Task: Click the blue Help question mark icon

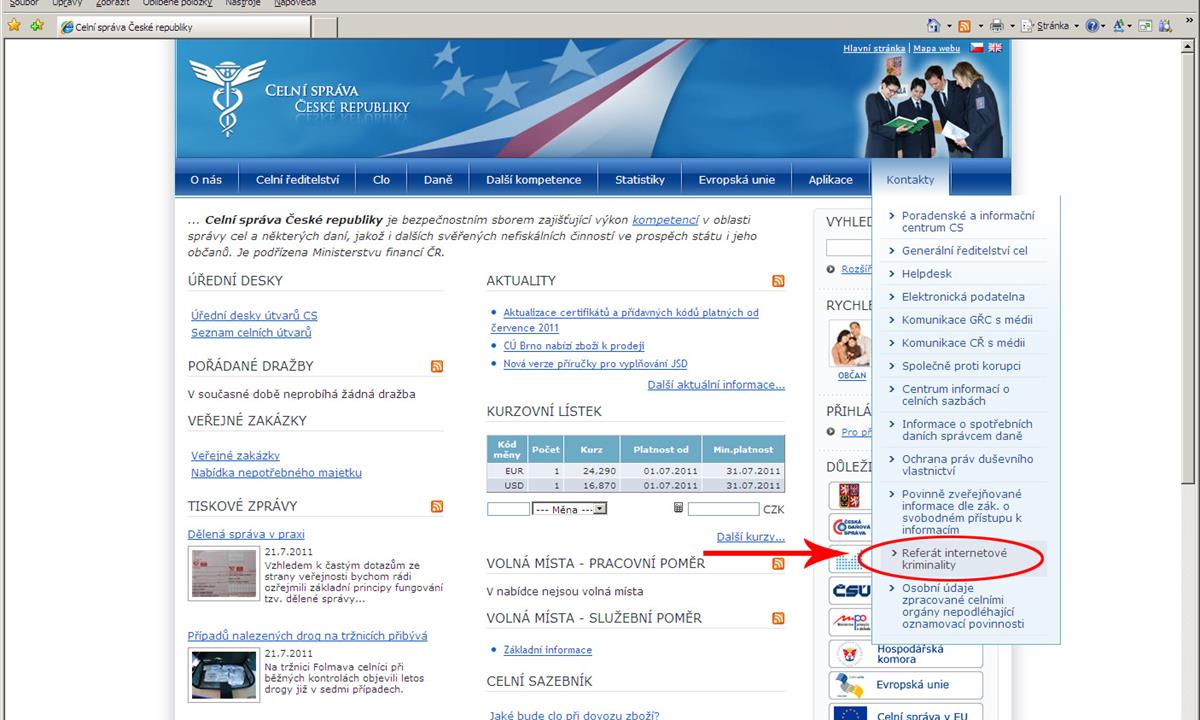Action: (x=1091, y=26)
